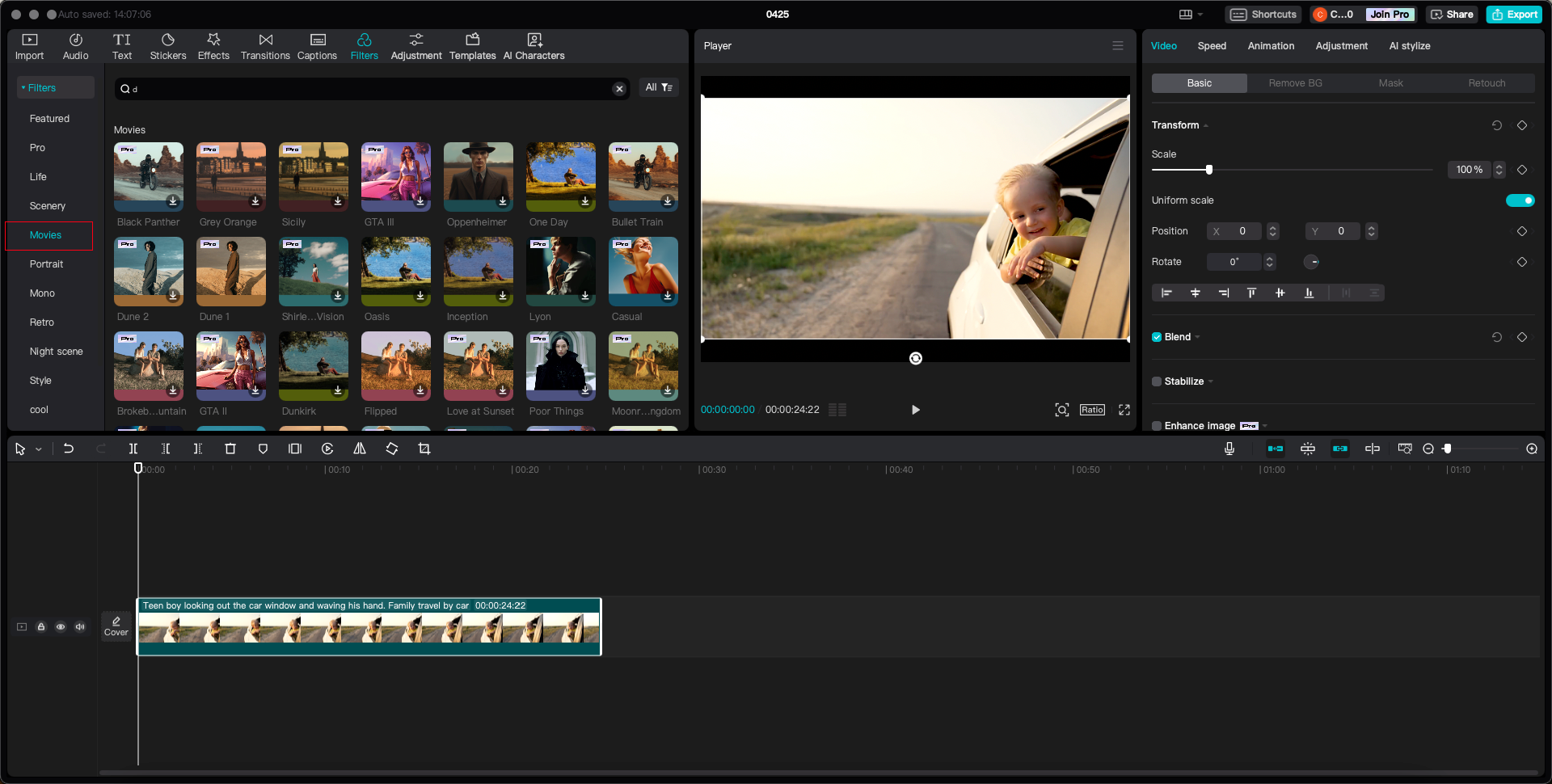Image resolution: width=1552 pixels, height=784 pixels.
Task: Click the Scale slider handle
Action: coord(1209,170)
